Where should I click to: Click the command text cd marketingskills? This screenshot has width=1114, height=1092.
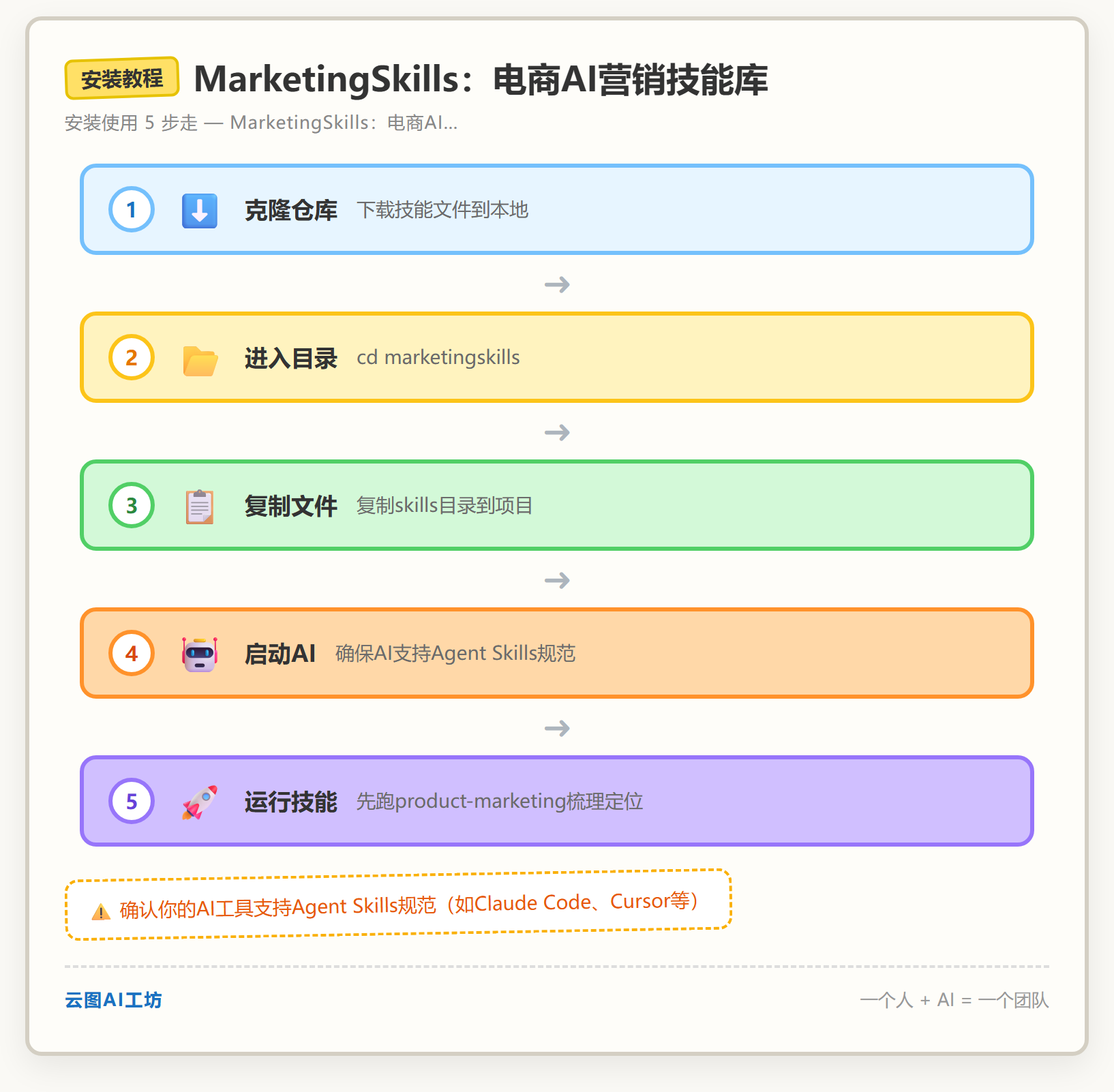point(438,357)
